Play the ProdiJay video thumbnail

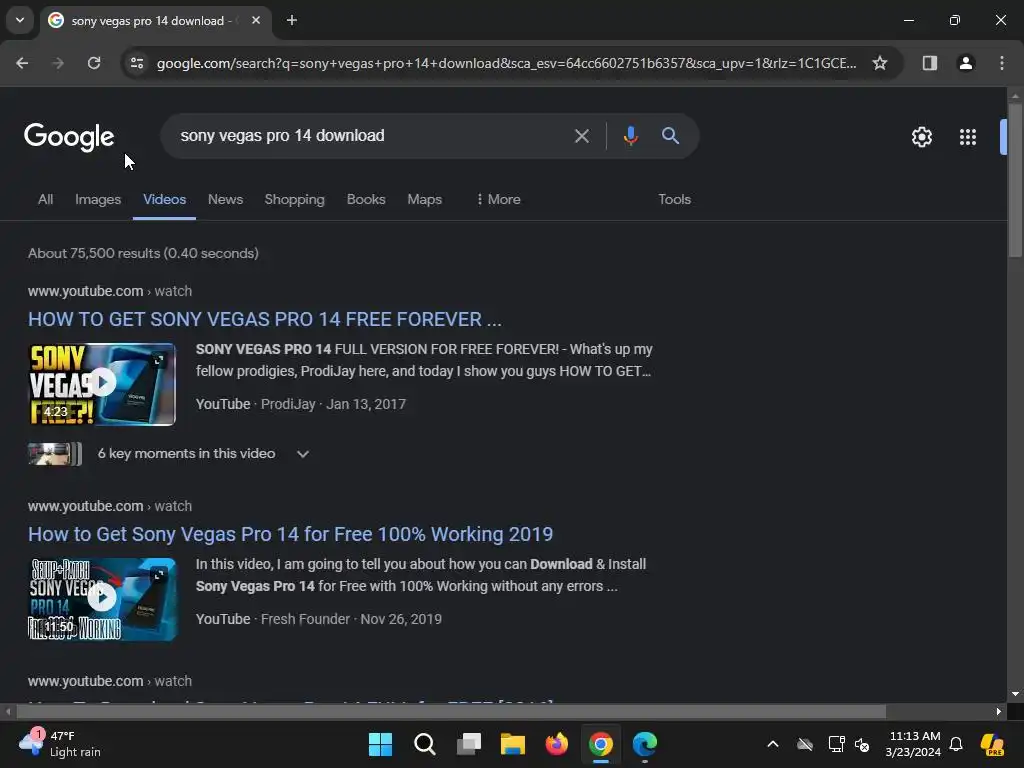(x=102, y=384)
